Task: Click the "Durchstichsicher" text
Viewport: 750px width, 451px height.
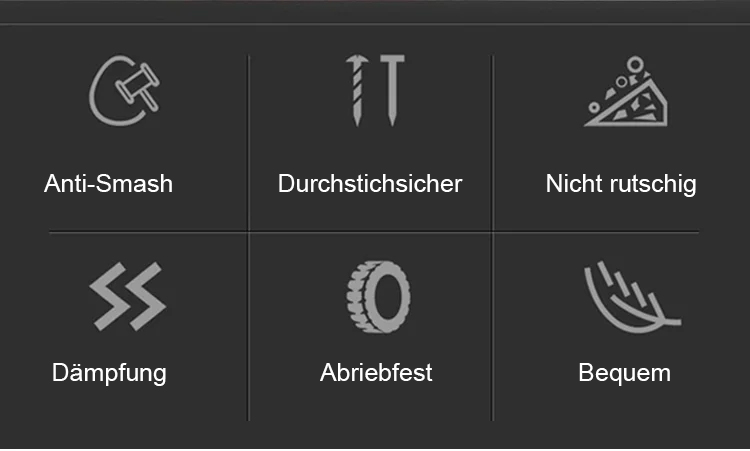Action: [370, 184]
